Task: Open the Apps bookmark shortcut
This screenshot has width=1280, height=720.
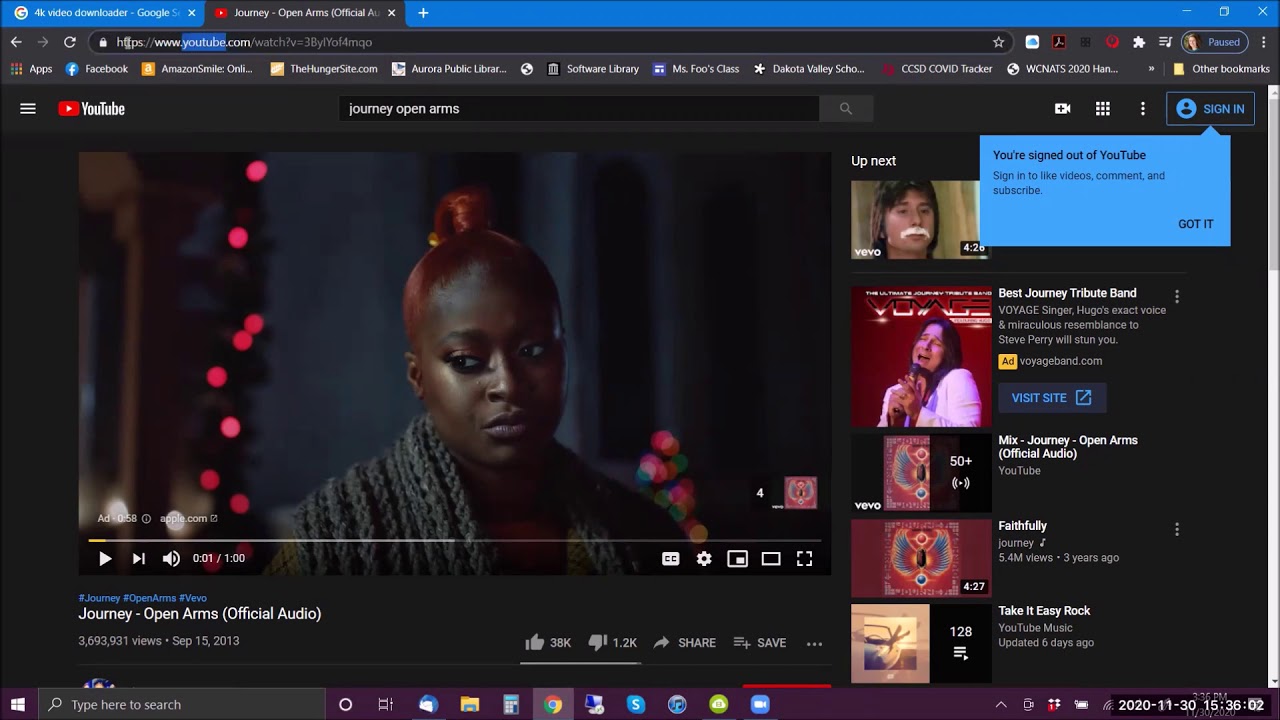Action: pos(31,69)
